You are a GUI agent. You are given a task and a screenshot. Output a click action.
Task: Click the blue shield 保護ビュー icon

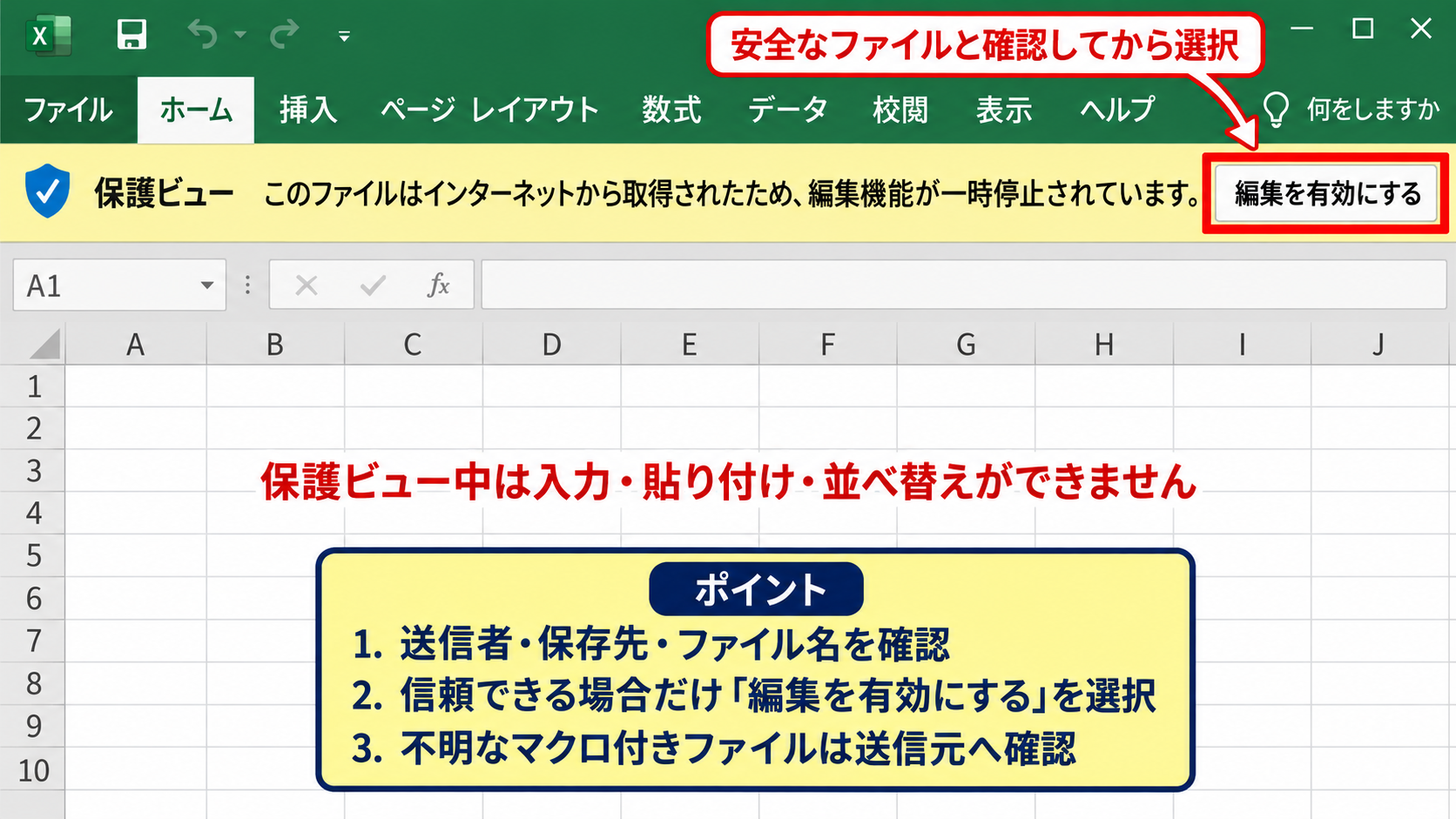(48, 191)
